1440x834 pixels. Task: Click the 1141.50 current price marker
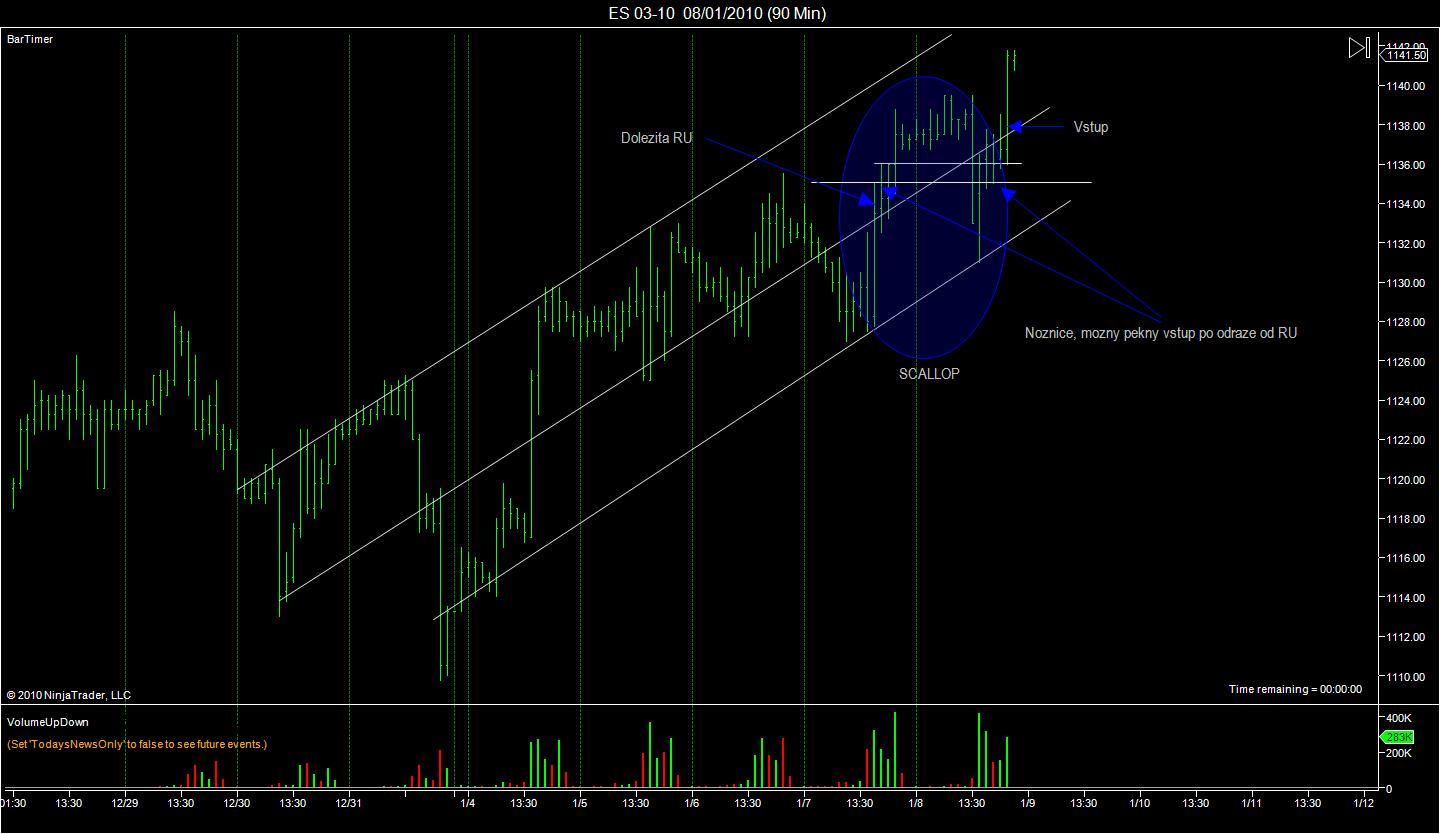tap(1406, 55)
